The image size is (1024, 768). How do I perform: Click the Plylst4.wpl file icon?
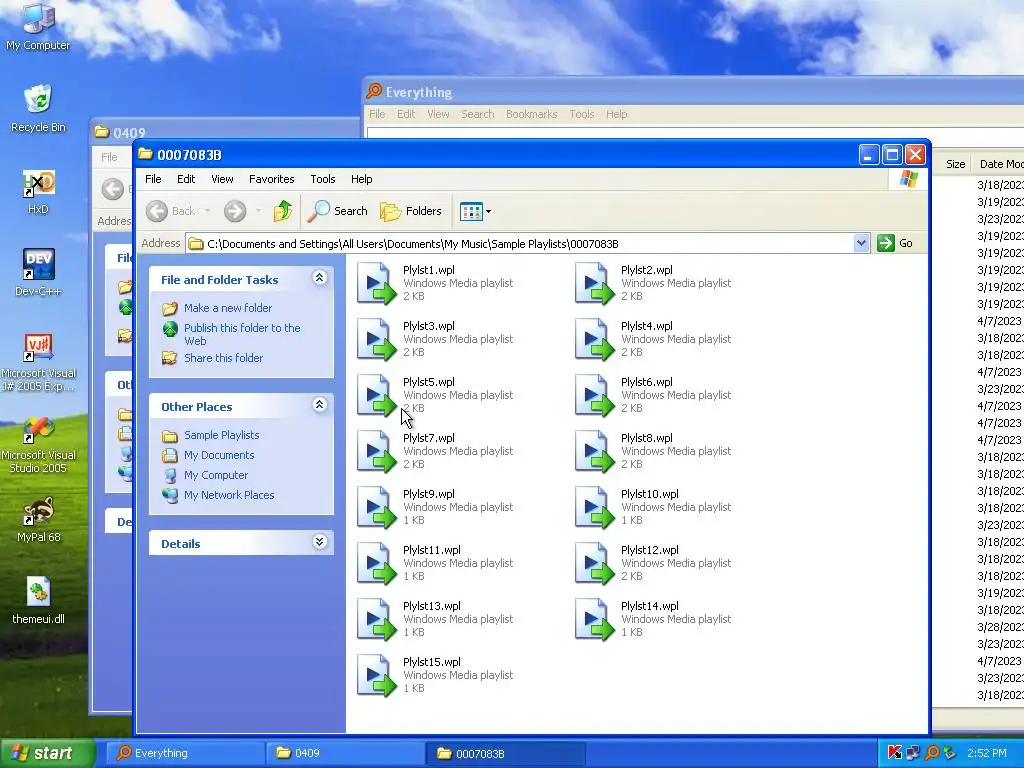pos(594,339)
